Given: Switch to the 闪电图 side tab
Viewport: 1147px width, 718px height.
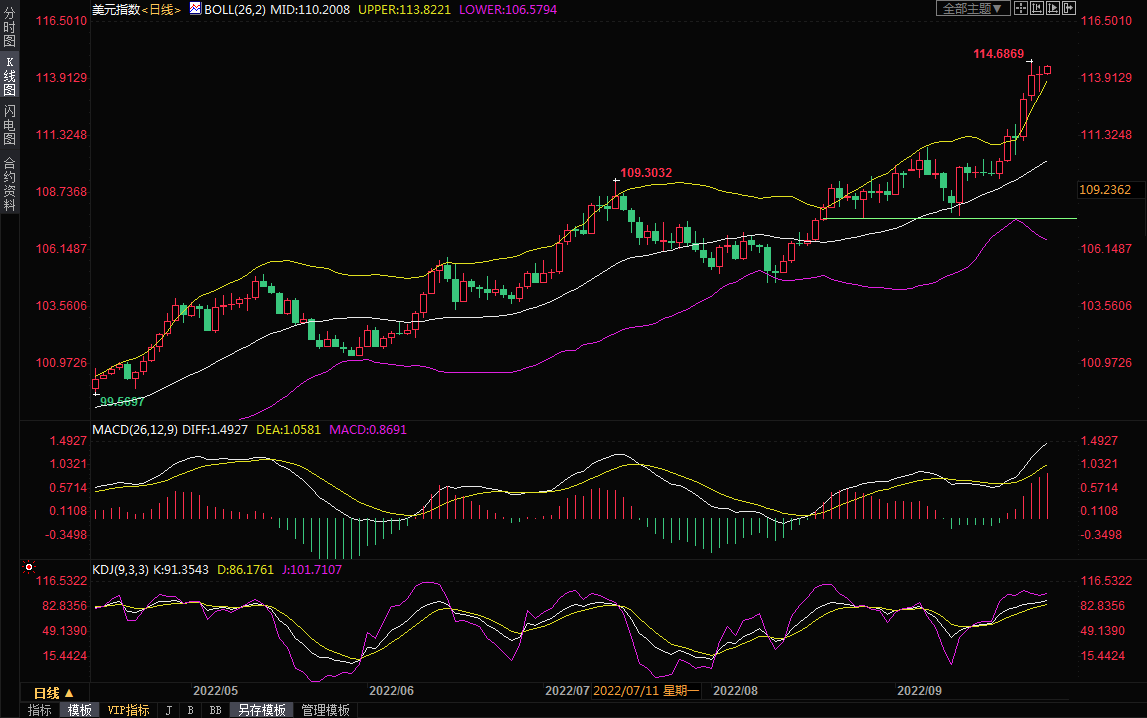Looking at the screenshot, I should tap(9, 123).
